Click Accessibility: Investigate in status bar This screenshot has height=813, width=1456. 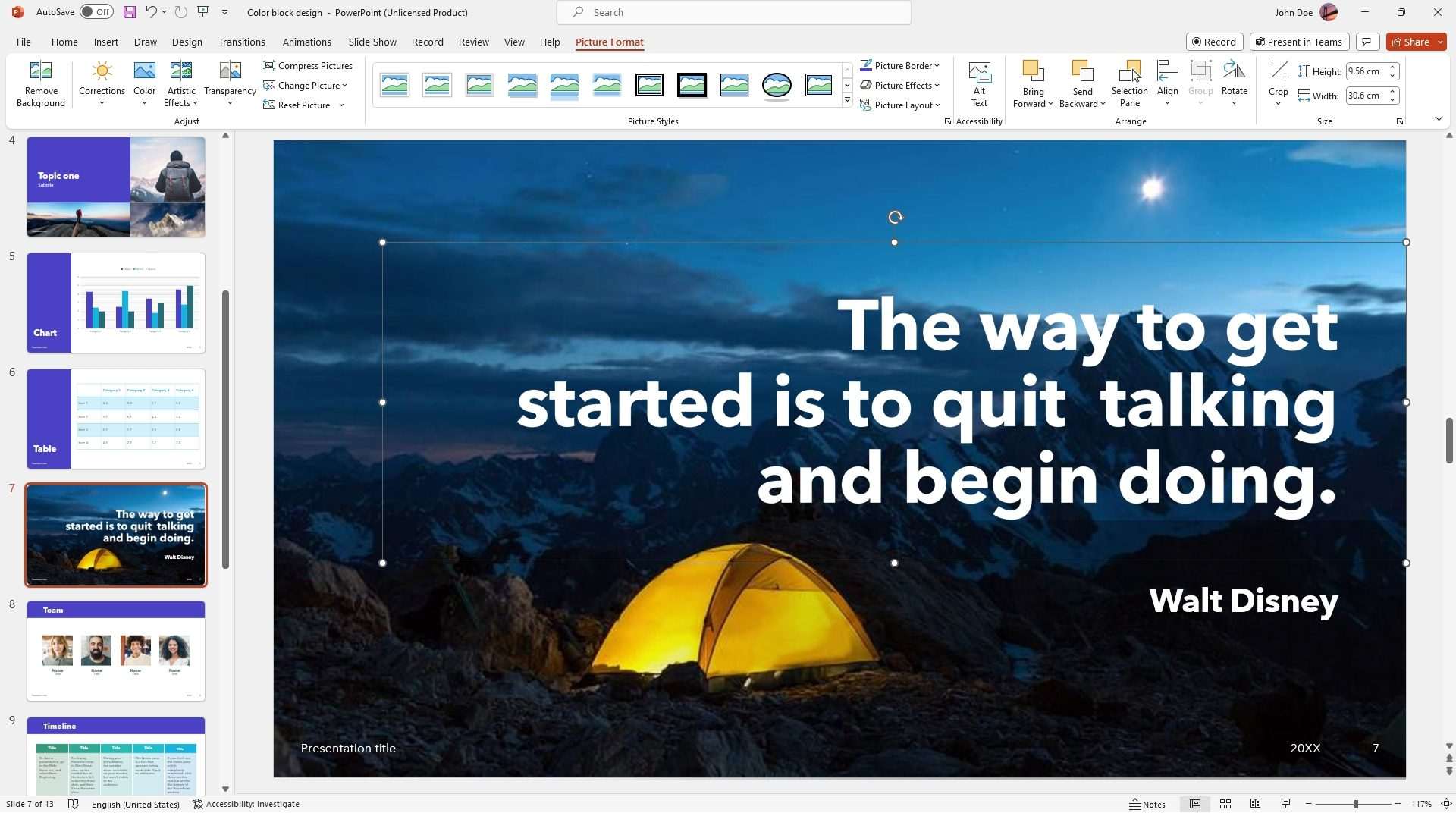pos(246,804)
